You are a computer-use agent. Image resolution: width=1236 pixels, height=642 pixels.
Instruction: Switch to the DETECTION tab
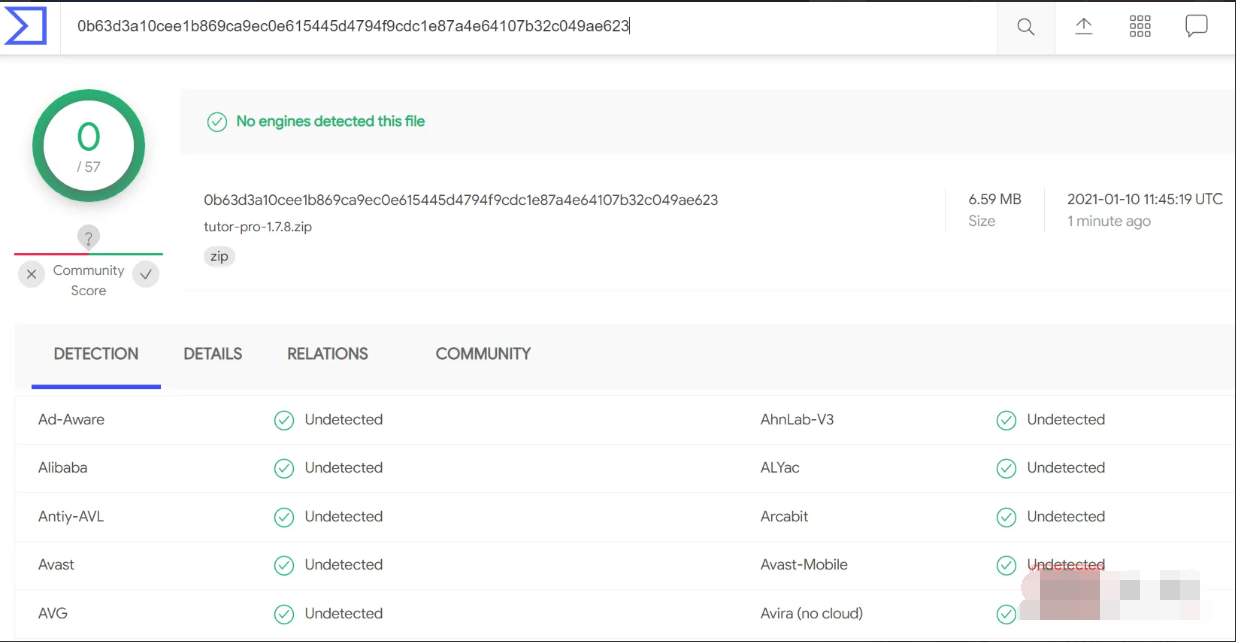(96, 354)
